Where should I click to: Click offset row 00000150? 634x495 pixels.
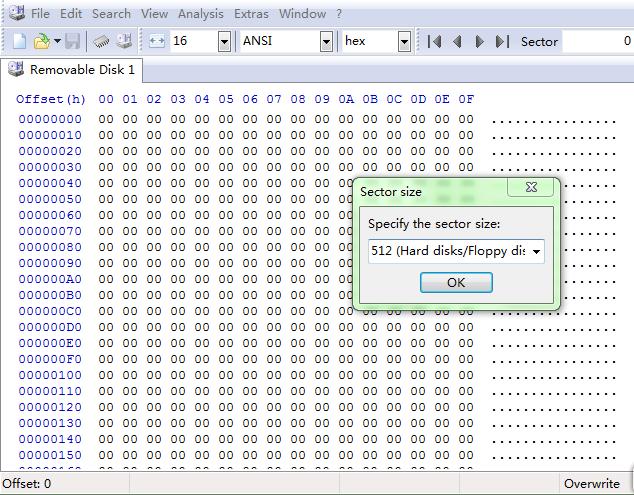pyautogui.click(x=50, y=455)
